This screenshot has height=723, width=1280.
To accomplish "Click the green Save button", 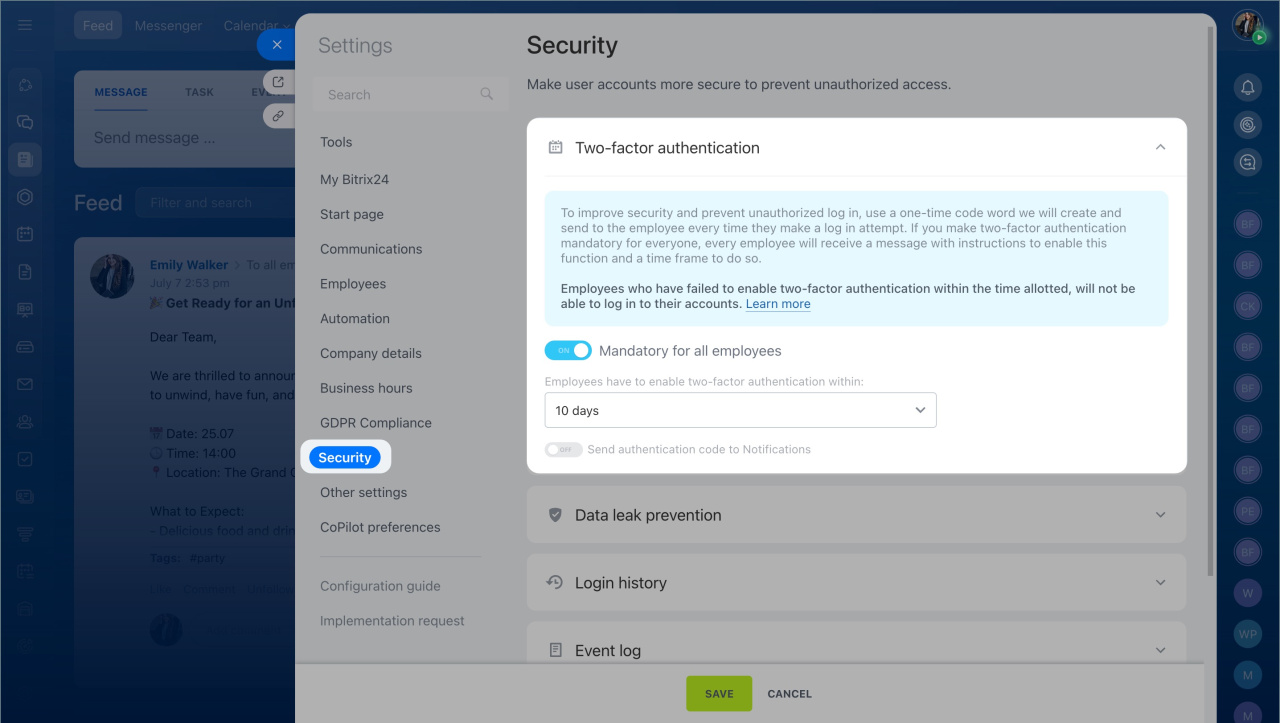I will tap(718, 693).
